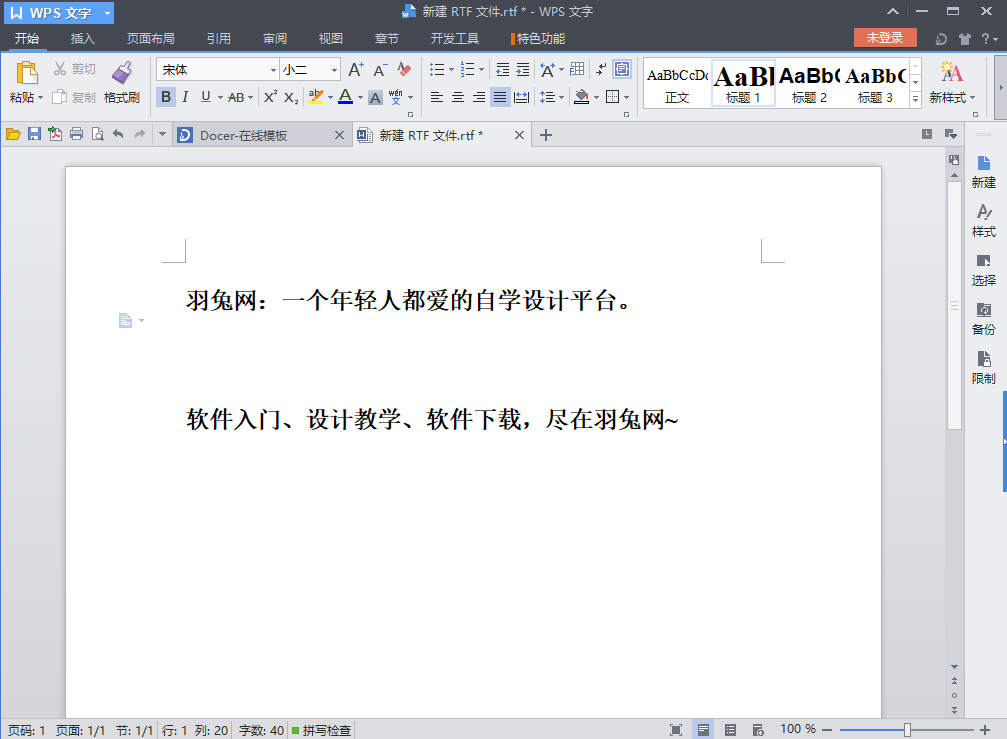Viewport: 1007px width, 739px height.
Task: Open the Styles sidebar panel
Action: pos(983,221)
